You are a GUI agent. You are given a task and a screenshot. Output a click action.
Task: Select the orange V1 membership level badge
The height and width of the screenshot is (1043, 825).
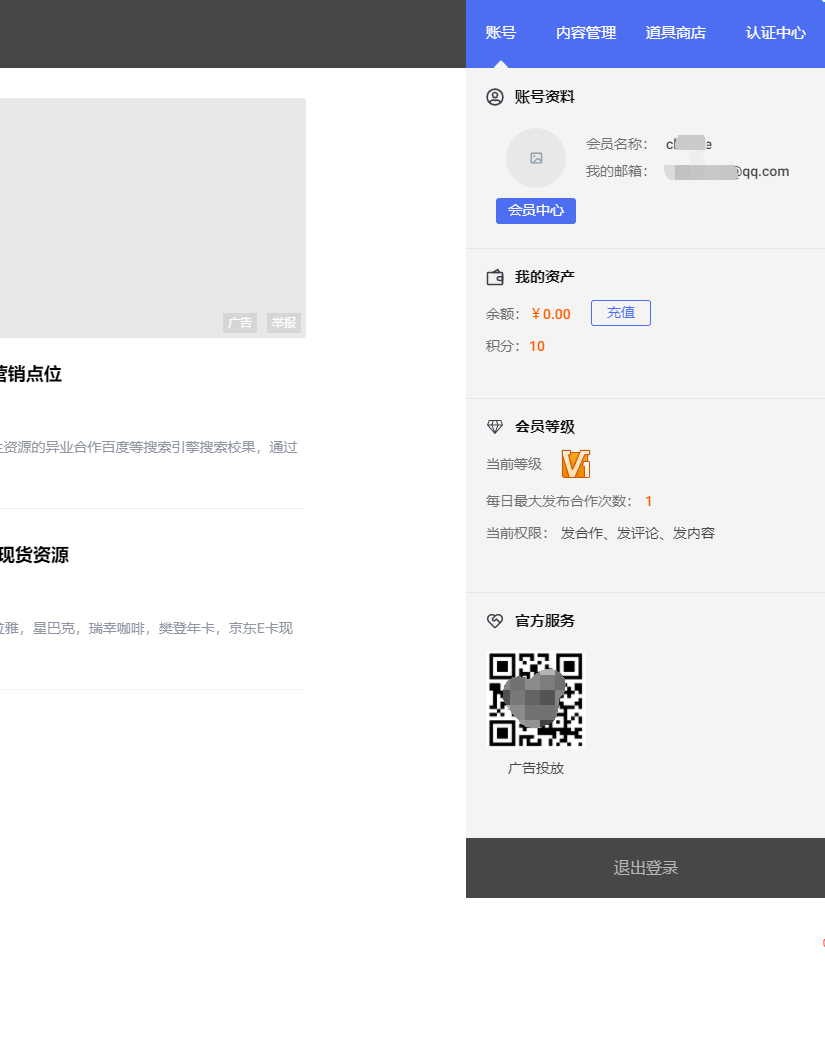coord(575,463)
